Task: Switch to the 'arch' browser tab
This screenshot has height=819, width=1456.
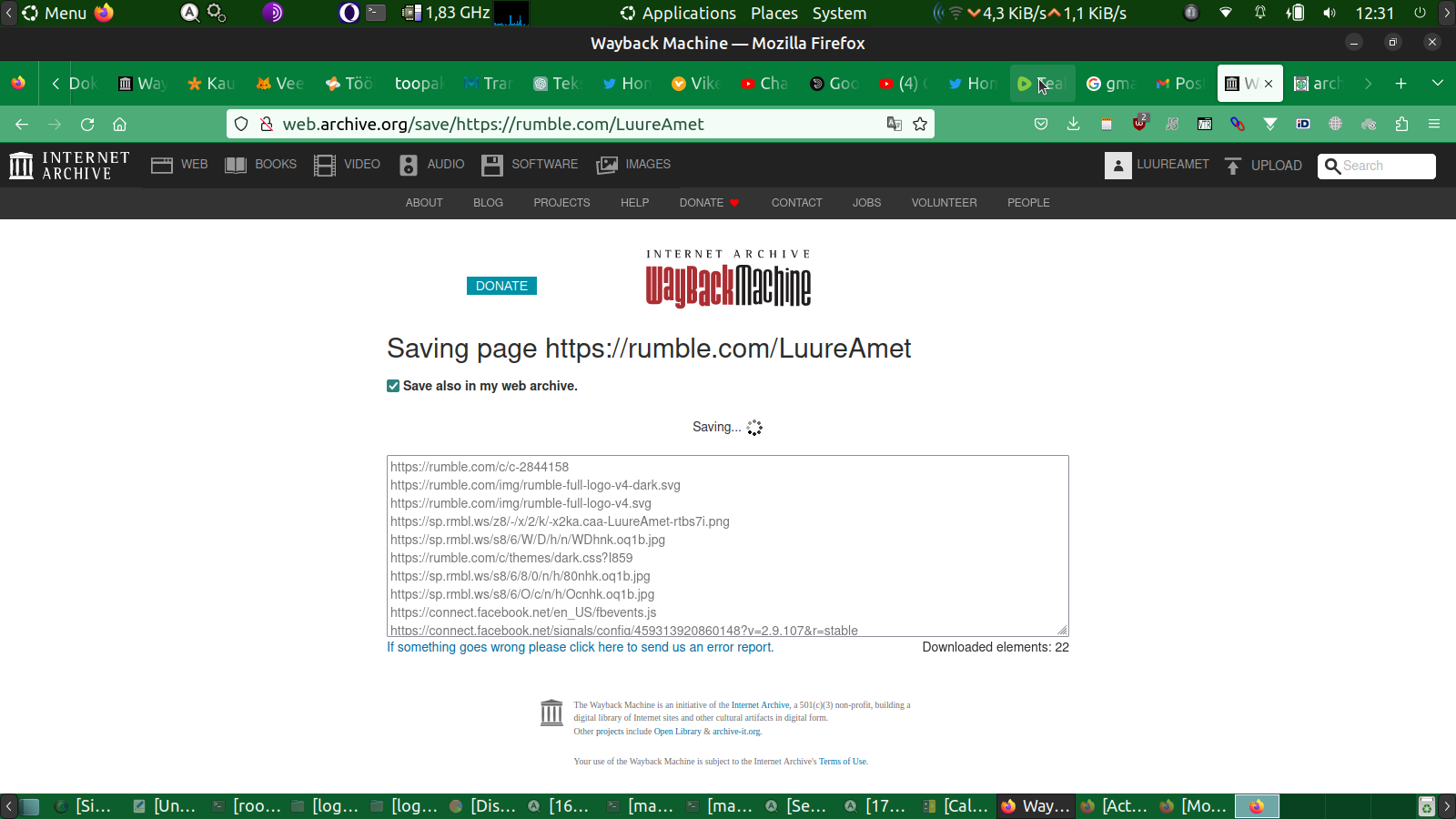Action: (1318, 84)
